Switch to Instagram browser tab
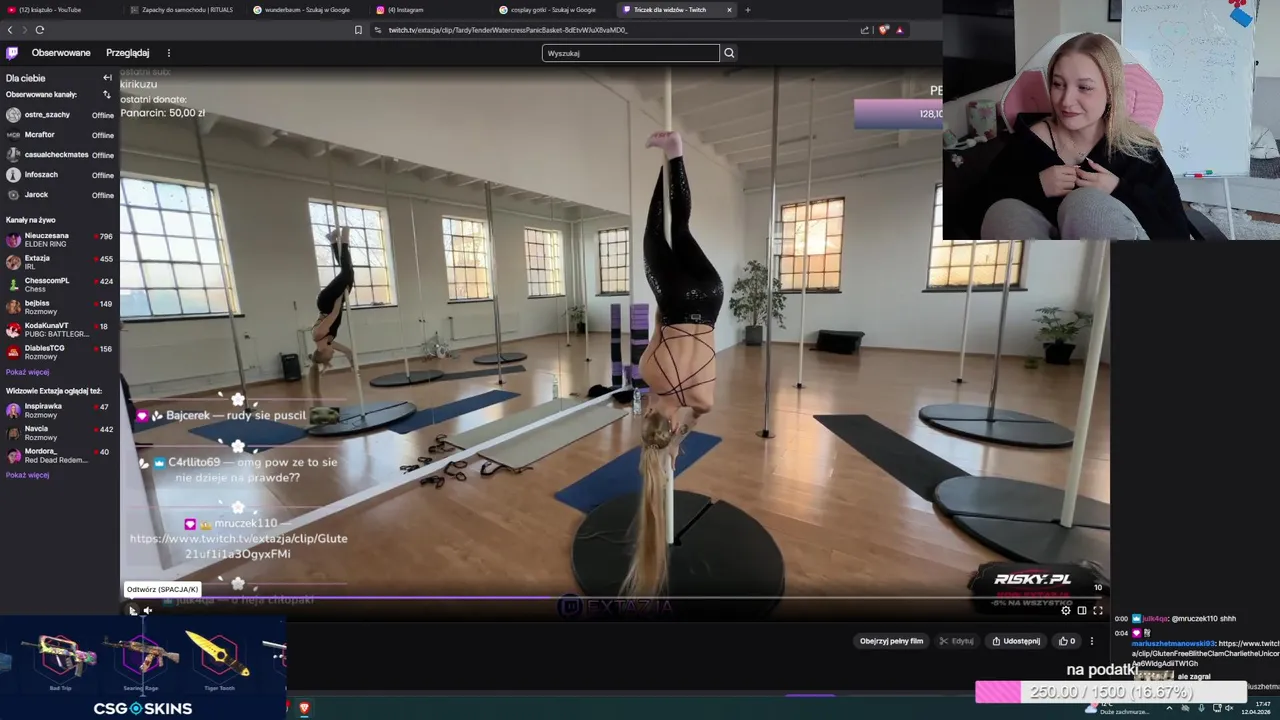 click(x=430, y=10)
